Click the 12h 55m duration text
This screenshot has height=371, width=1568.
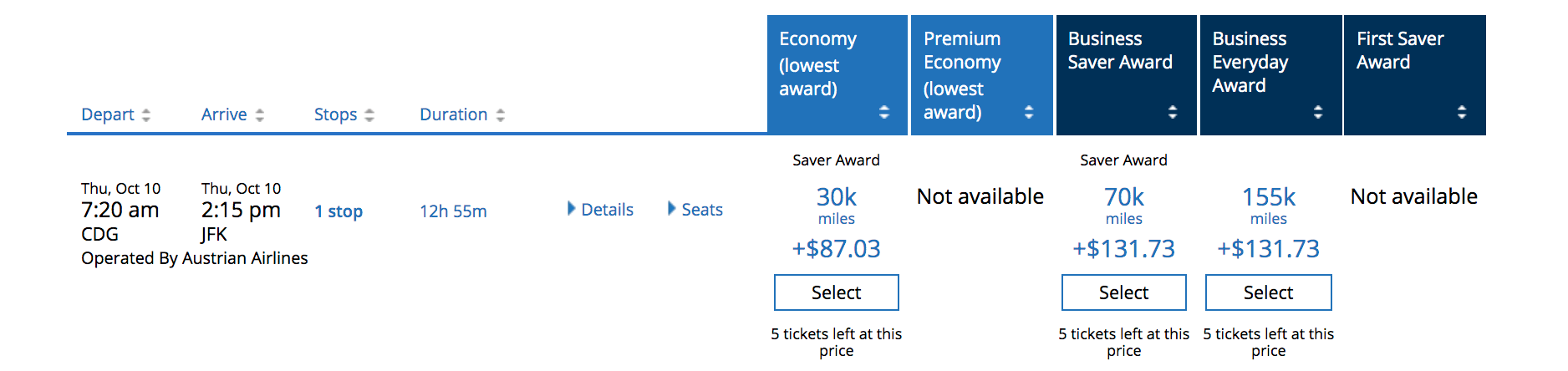point(453,211)
